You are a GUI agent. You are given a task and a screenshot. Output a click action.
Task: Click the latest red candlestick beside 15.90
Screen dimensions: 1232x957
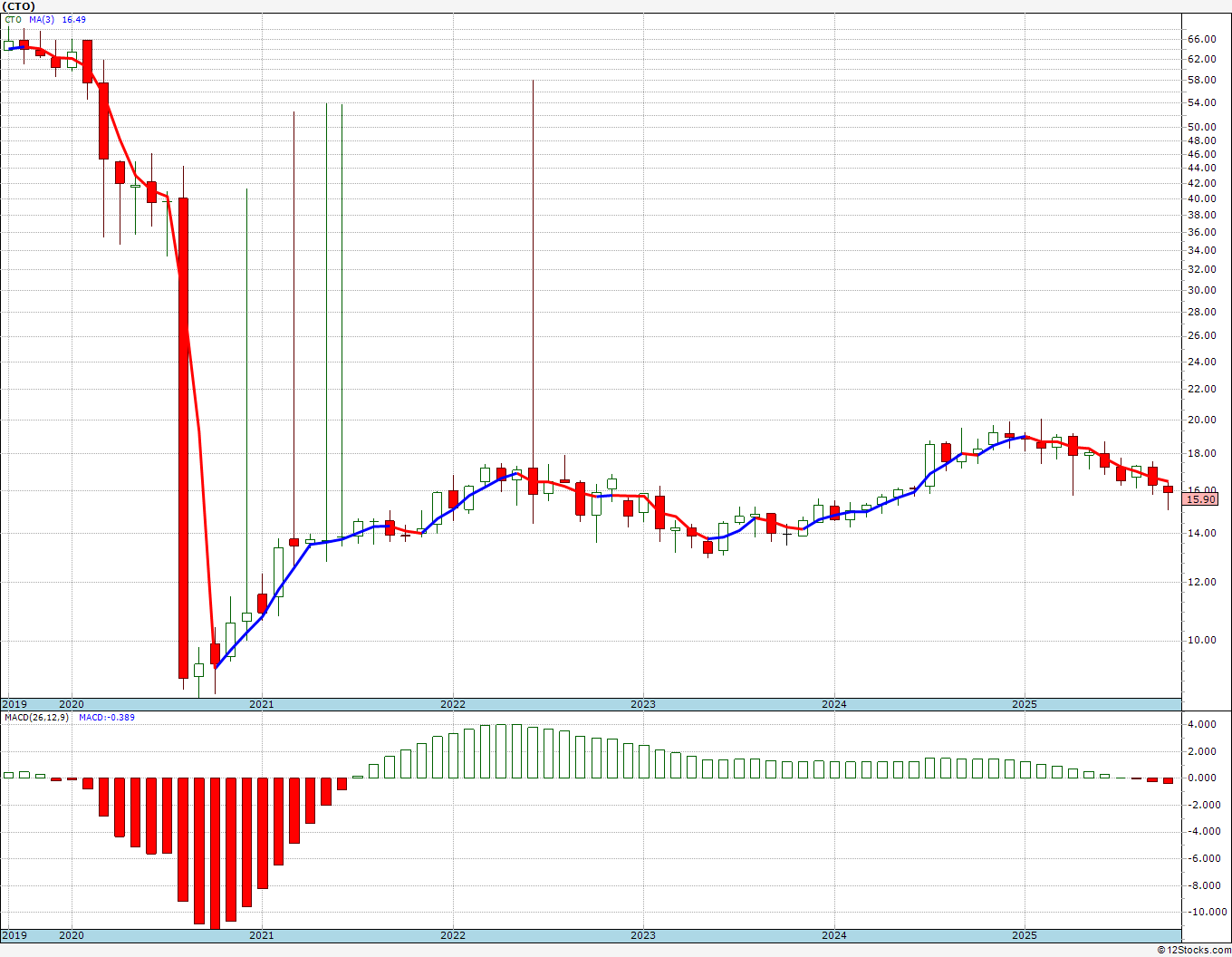tap(1168, 489)
